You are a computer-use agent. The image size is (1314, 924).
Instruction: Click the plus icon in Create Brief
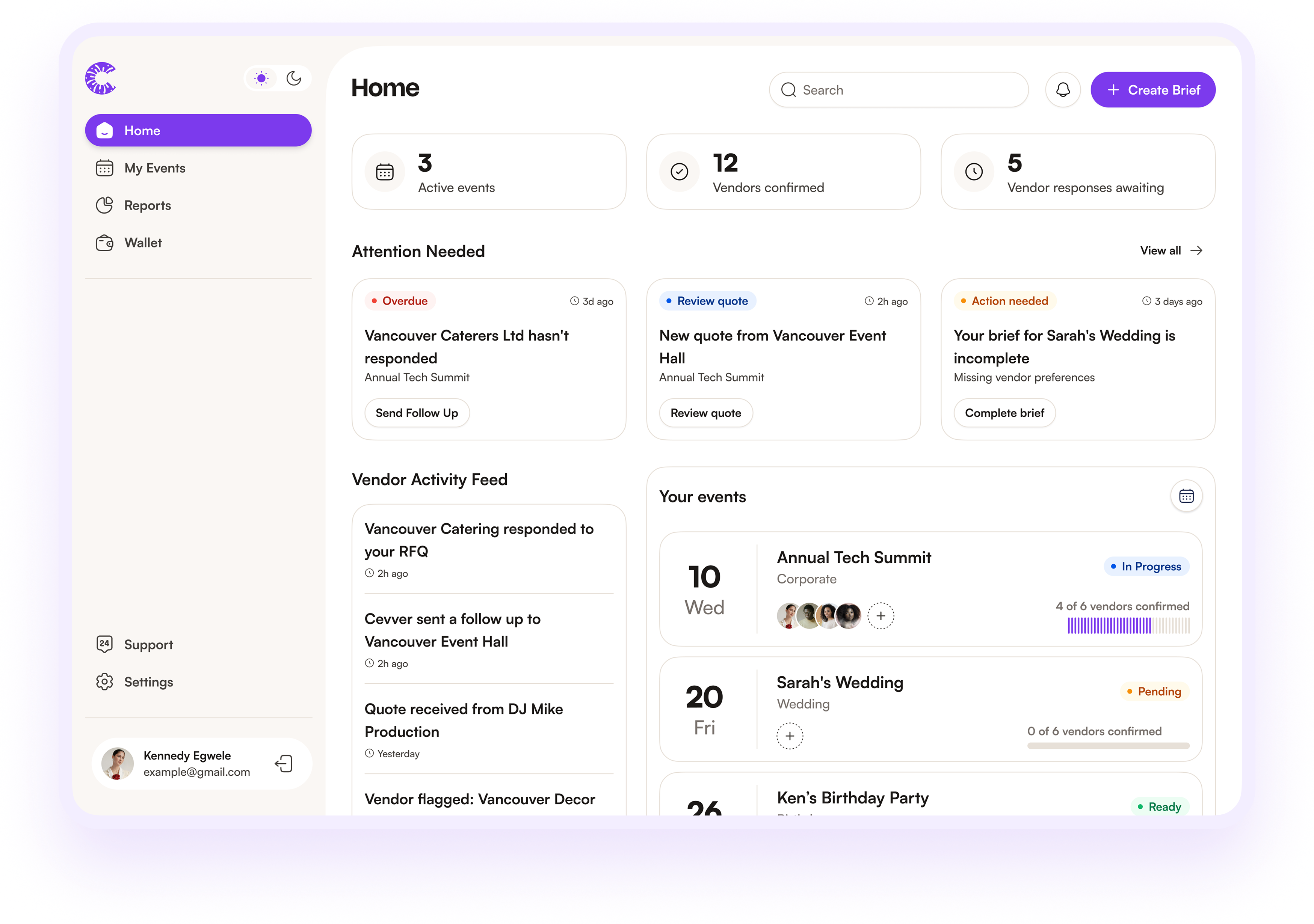coord(1113,90)
